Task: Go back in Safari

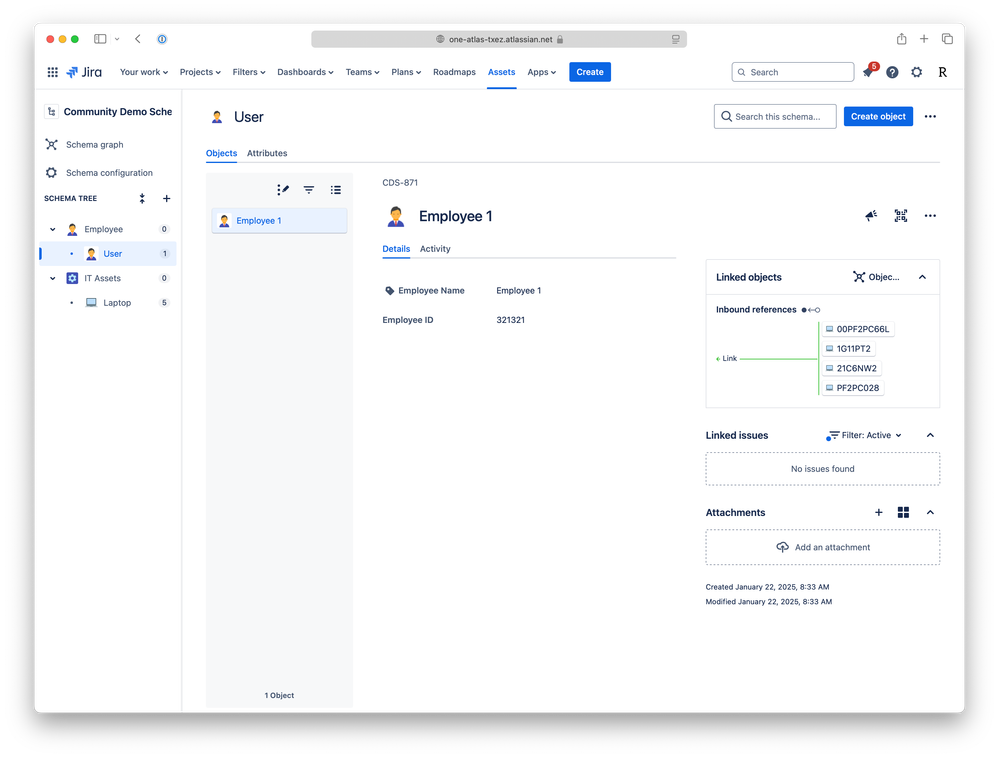Action: pyautogui.click(x=138, y=39)
